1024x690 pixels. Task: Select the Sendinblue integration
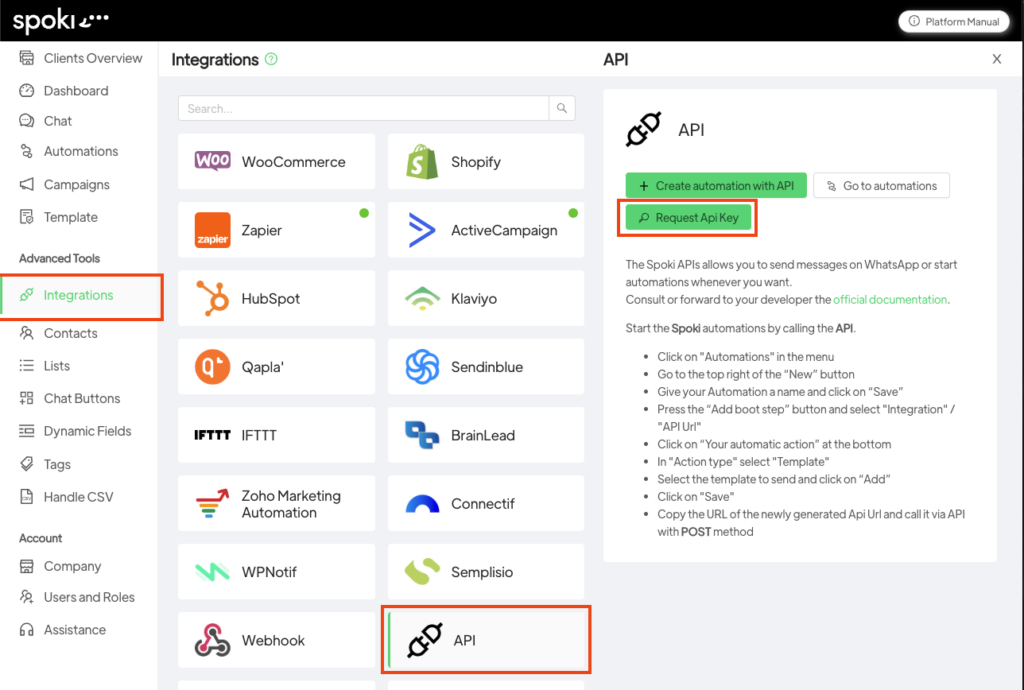tap(485, 366)
